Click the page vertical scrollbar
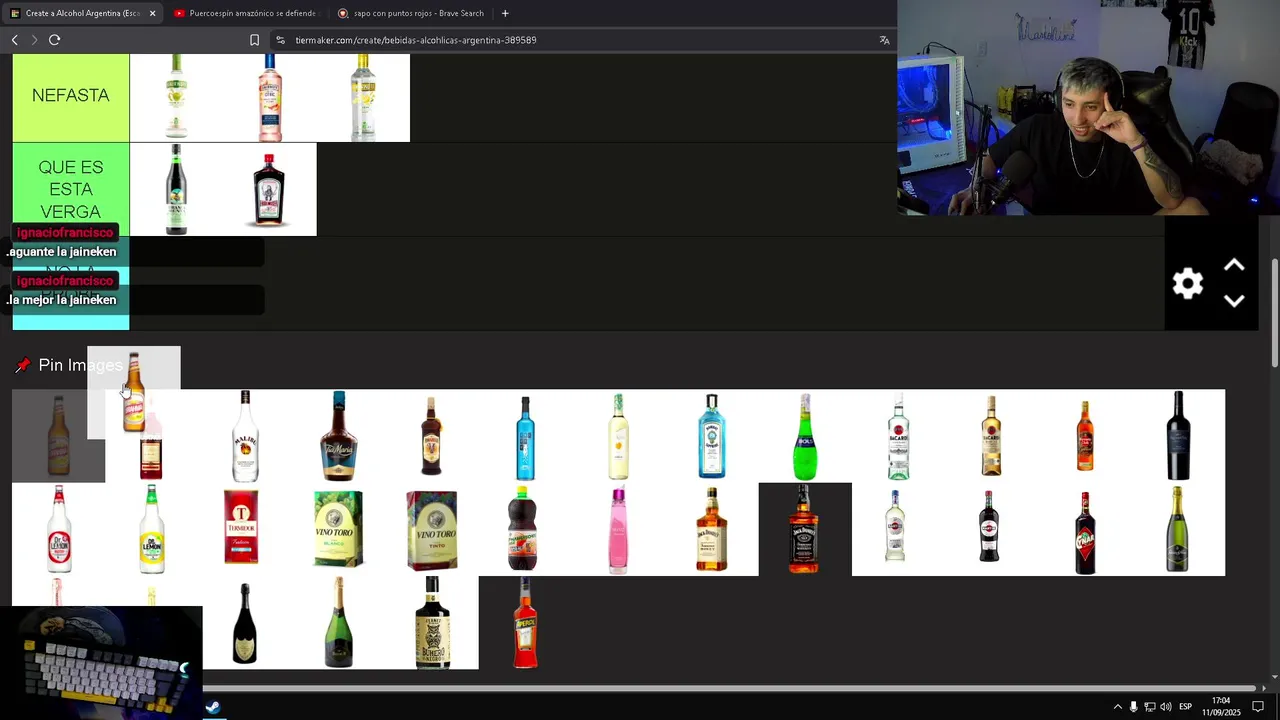 1274,313
